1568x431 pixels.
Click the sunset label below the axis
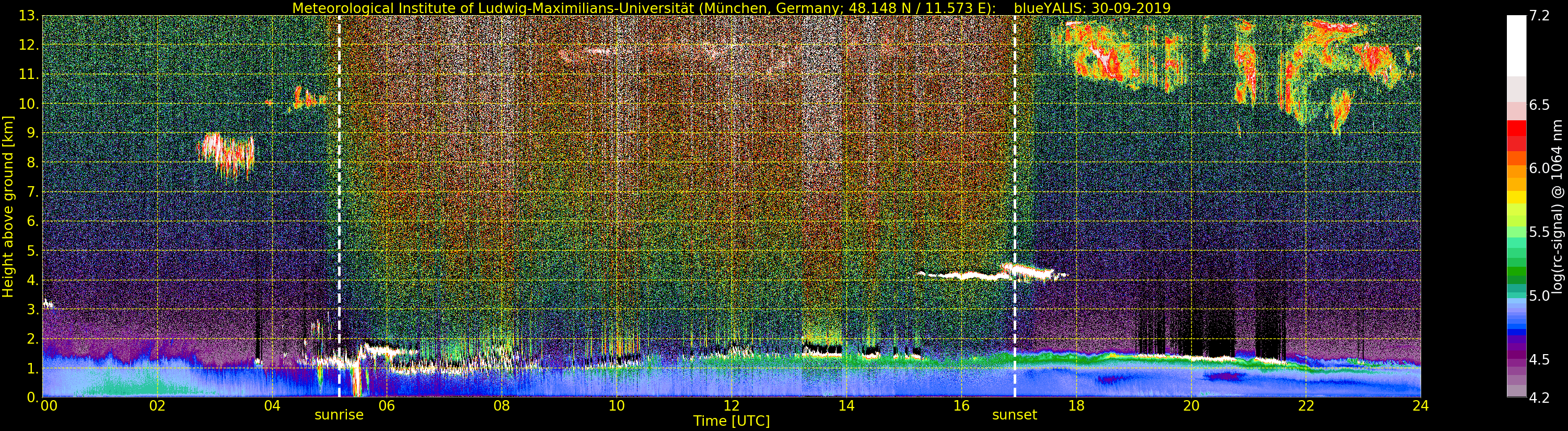pos(1014,415)
